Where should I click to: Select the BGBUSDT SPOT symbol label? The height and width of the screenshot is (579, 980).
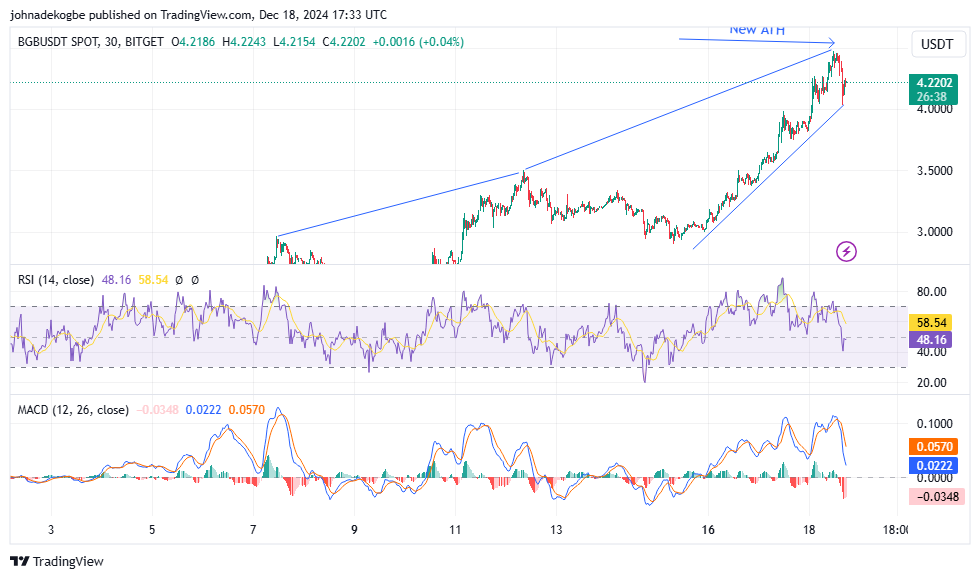(58, 42)
